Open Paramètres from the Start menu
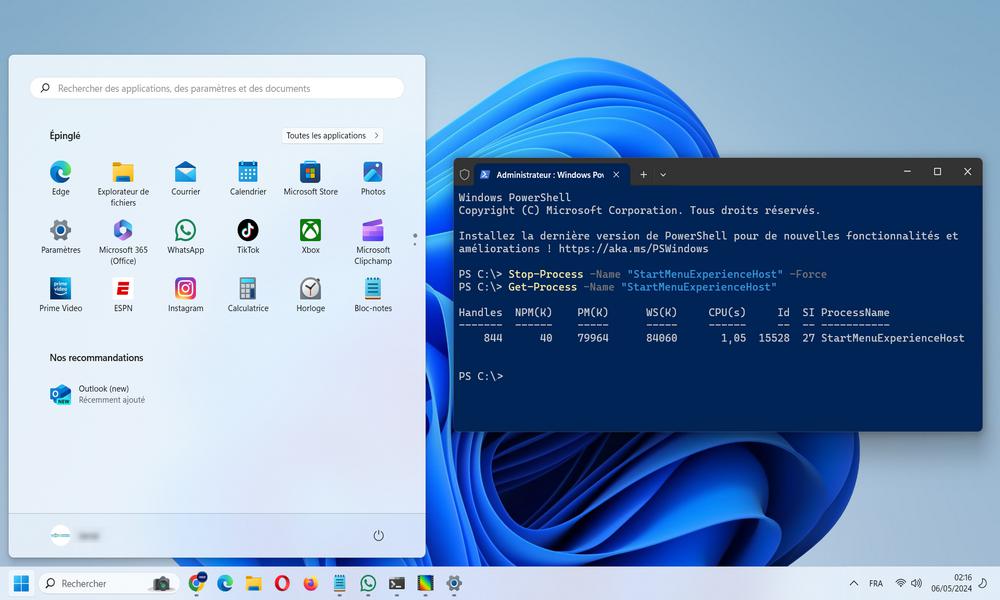 [x=60, y=232]
